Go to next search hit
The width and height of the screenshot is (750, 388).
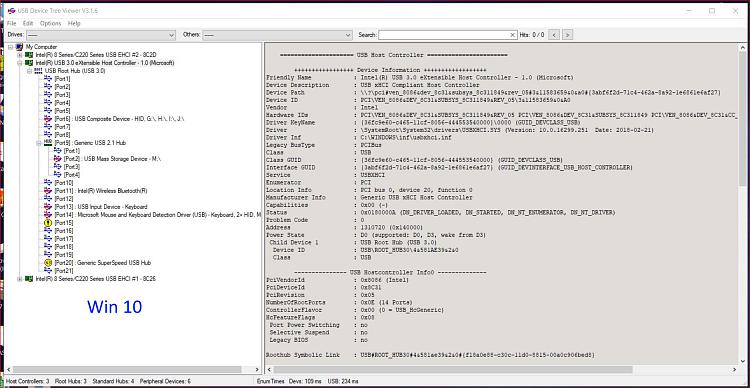(x=567, y=35)
